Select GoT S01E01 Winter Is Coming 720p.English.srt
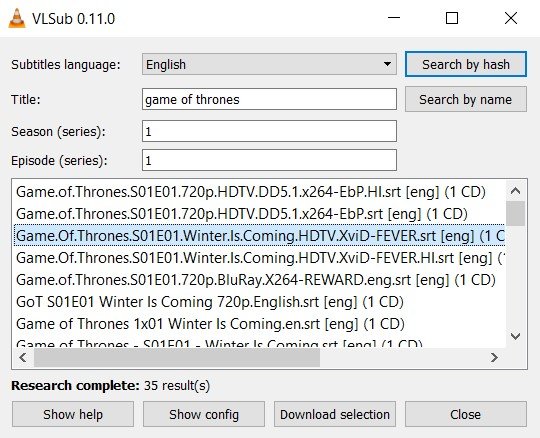Viewport: 540px width, 438px height. (260, 302)
